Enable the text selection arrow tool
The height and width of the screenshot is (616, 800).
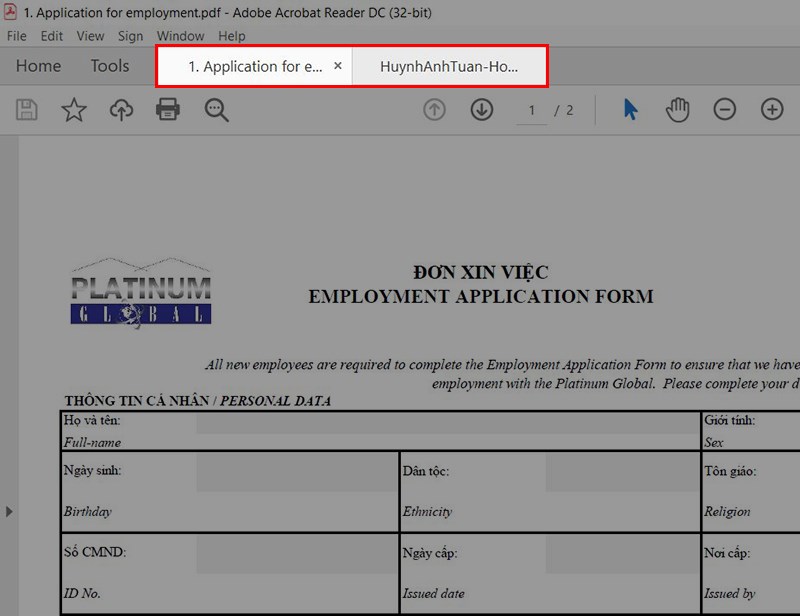(x=630, y=110)
